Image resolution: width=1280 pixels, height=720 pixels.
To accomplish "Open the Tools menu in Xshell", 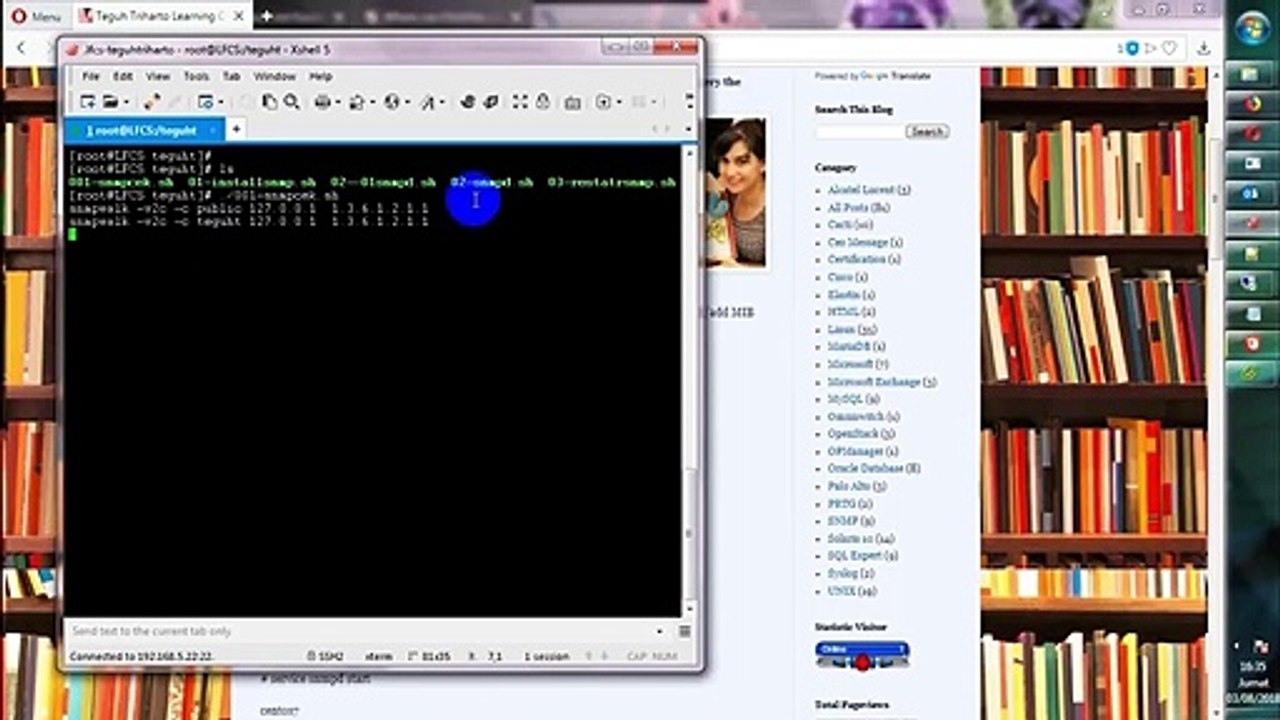I will [196, 76].
